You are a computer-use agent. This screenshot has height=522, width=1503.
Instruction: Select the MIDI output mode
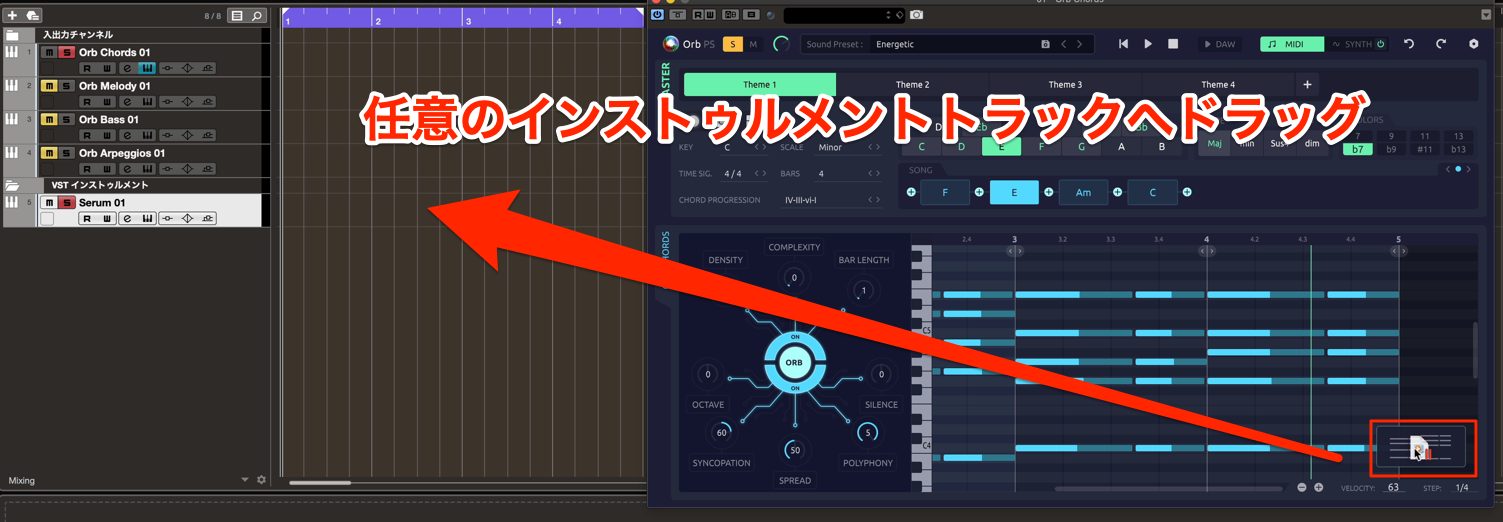click(1292, 44)
